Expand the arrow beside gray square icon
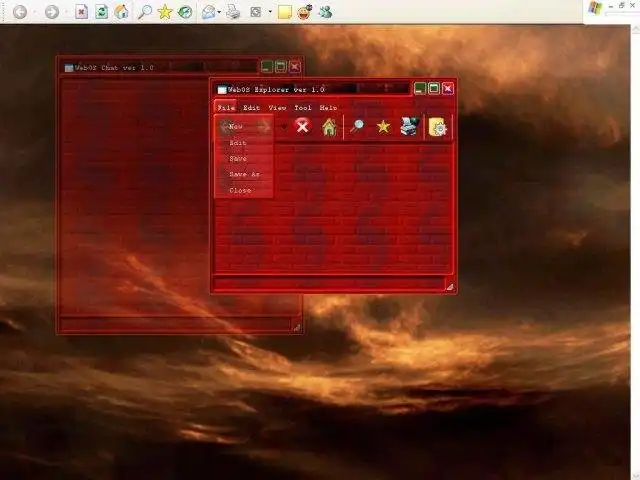This screenshot has height=480, width=640. click(270, 12)
